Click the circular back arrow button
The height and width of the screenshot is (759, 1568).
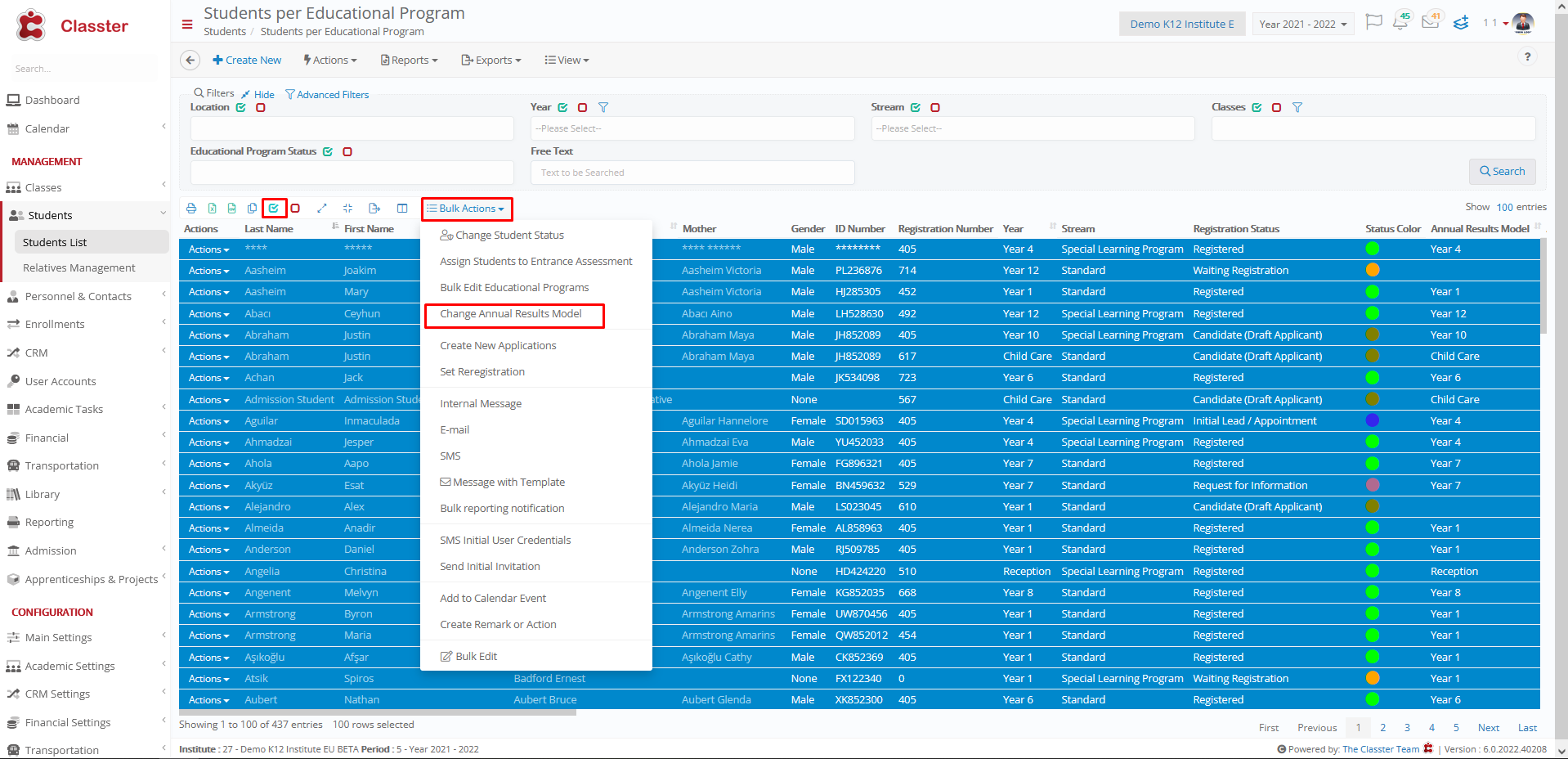190,60
